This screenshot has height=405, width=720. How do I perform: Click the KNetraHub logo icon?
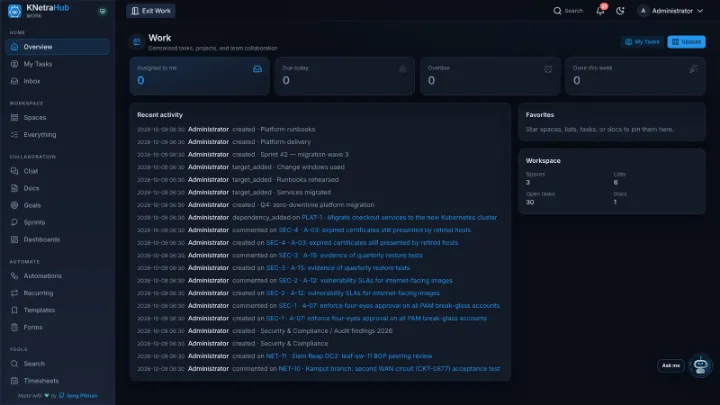(15, 11)
